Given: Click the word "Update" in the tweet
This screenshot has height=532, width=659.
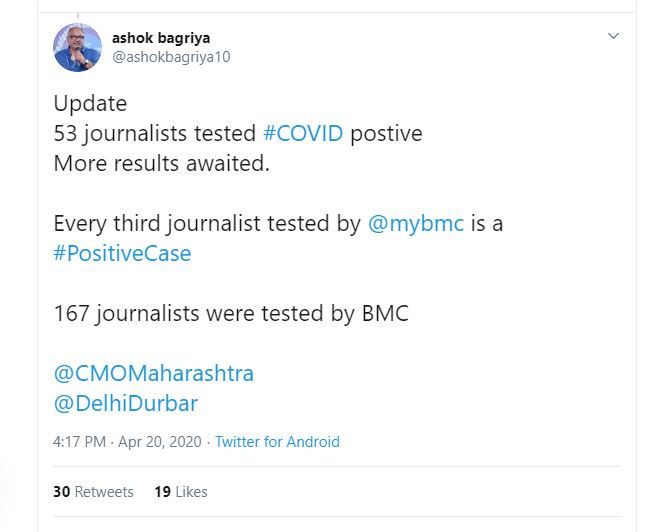Looking at the screenshot, I should tap(90, 104).
